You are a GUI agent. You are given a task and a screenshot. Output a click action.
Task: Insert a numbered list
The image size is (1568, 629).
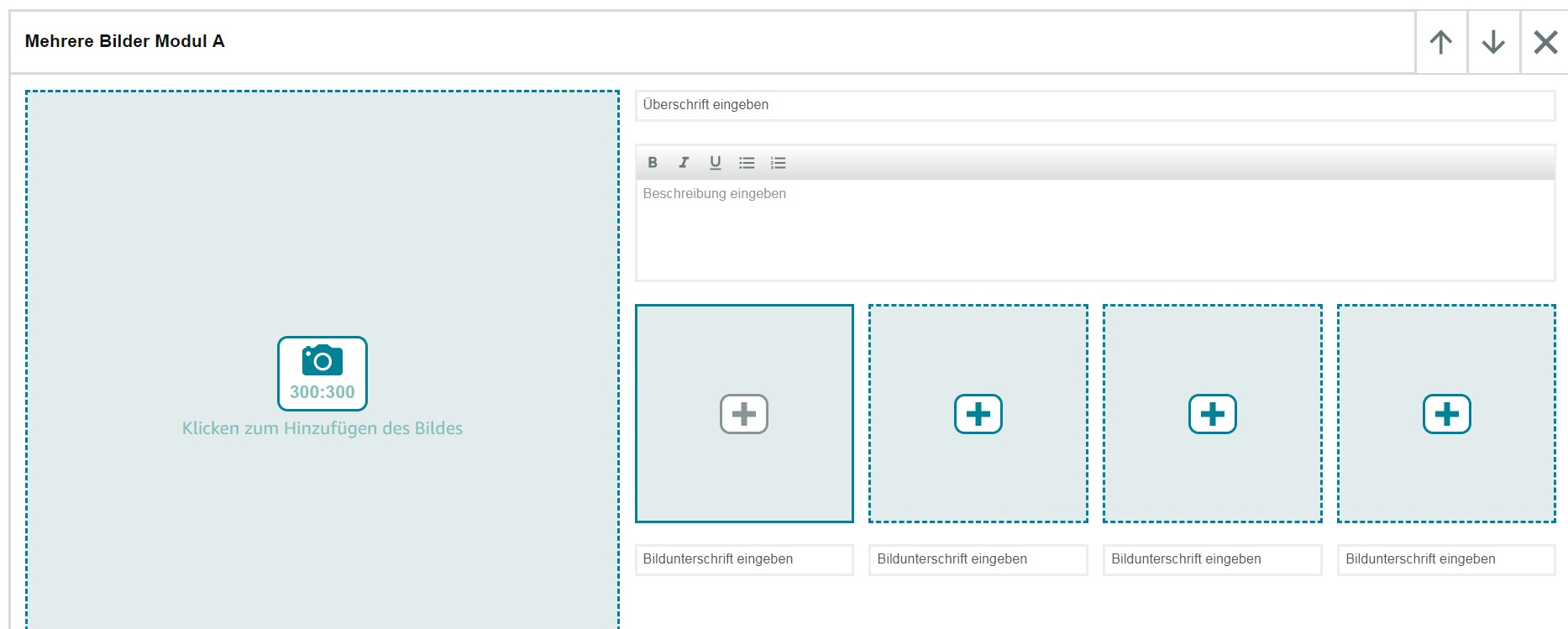[779, 163]
